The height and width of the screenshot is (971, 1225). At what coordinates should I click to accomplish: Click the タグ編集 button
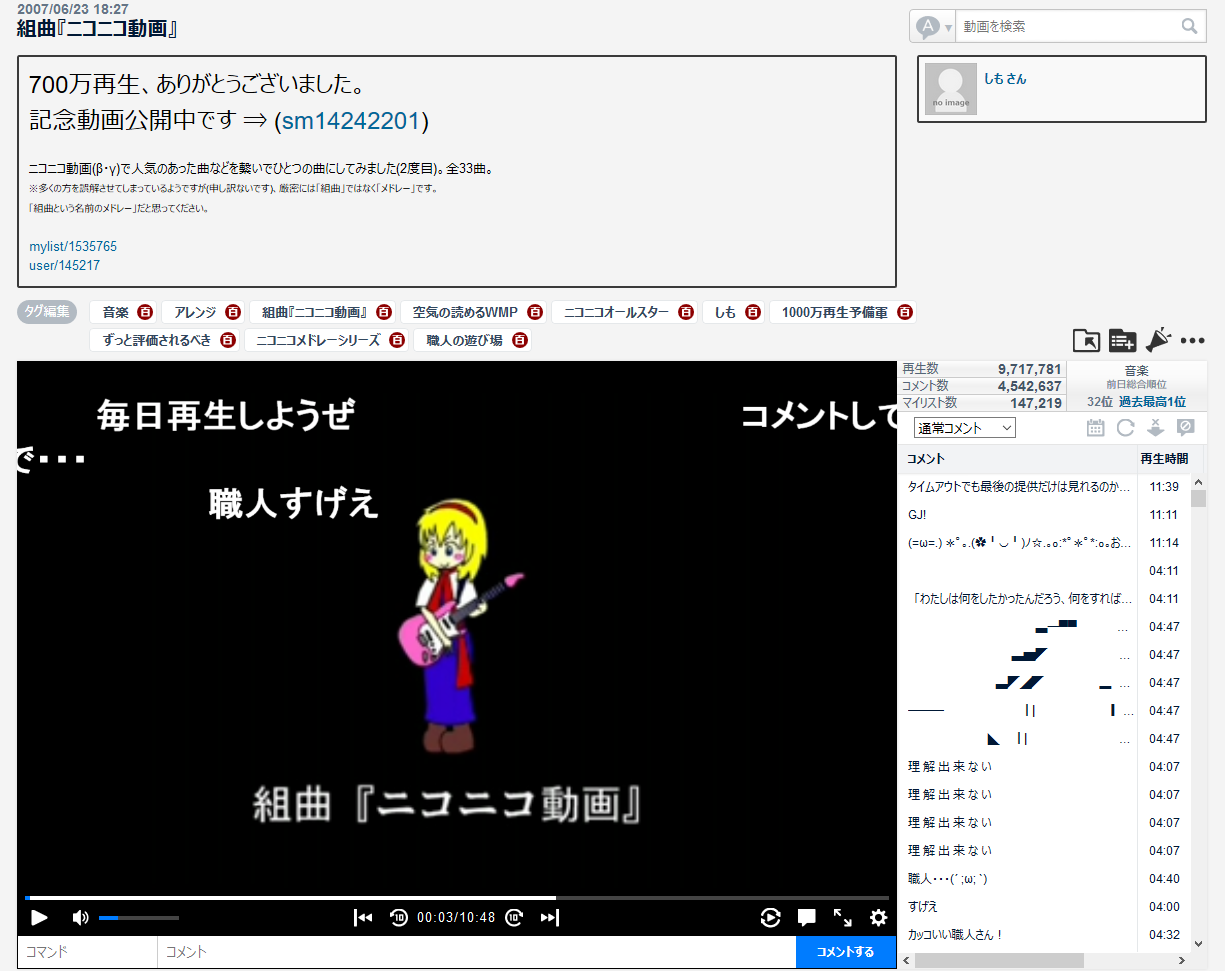point(49,311)
